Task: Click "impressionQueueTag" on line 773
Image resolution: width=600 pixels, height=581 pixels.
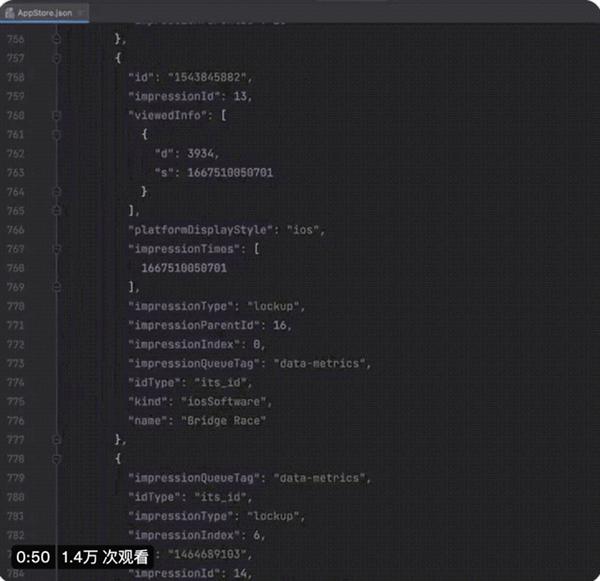Action: coord(194,363)
